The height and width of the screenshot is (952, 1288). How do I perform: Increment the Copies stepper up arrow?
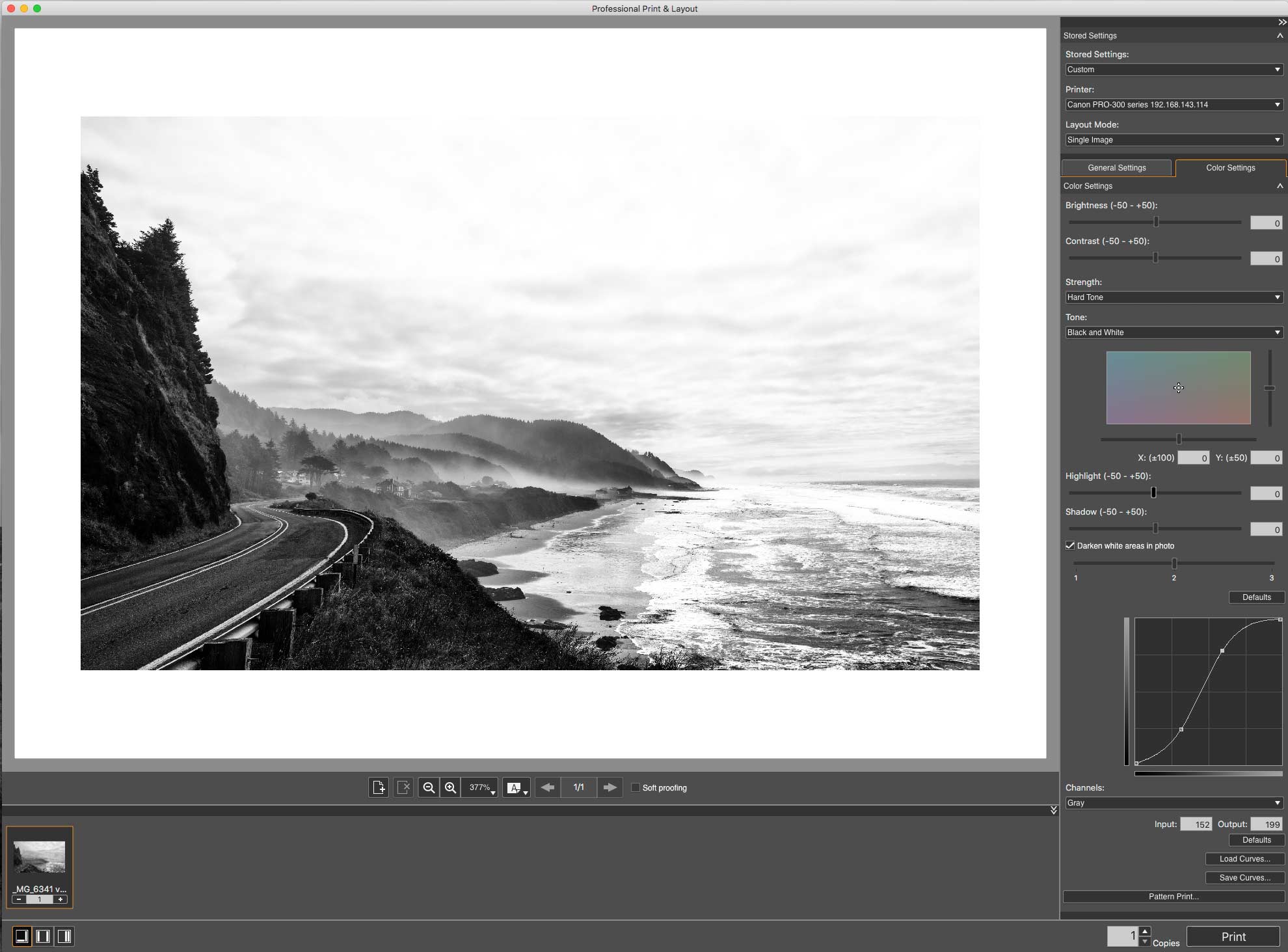[x=1145, y=931]
